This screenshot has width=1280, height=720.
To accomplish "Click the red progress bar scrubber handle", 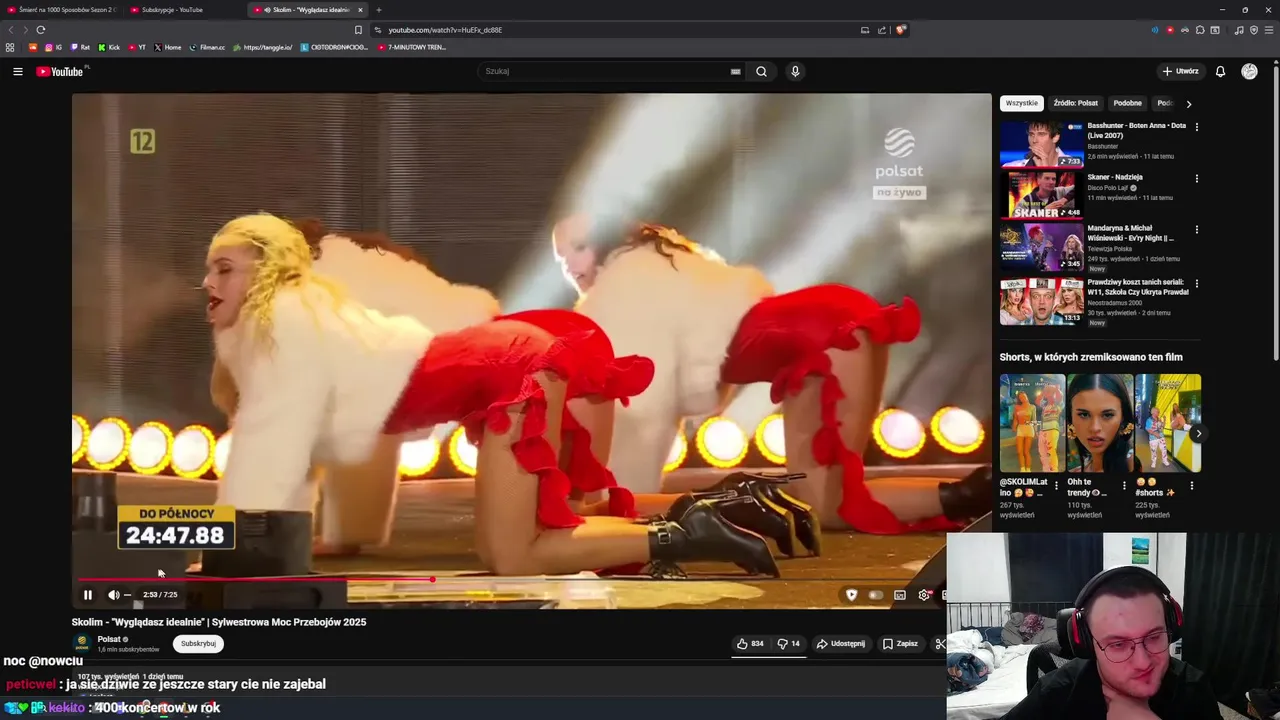I will (x=432, y=579).
